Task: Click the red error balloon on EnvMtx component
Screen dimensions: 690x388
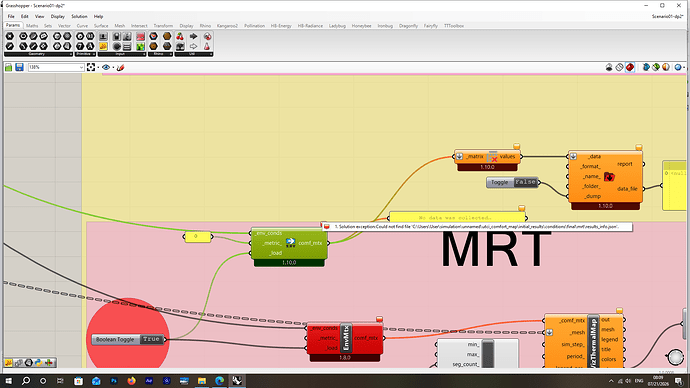Action: click(x=379, y=319)
